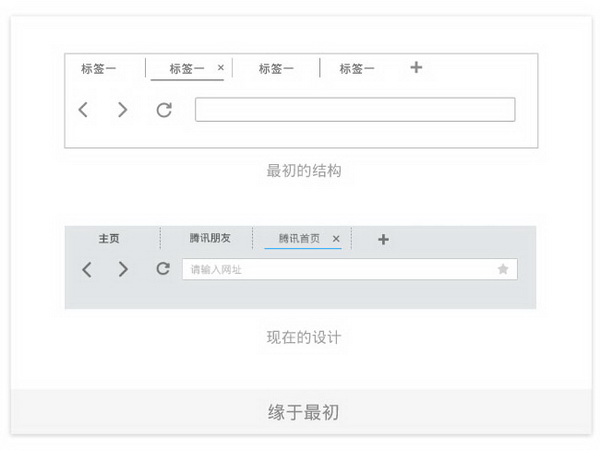Switch to the 主页 tab
The height and width of the screenshot is (462, 600).
(109, 238)
